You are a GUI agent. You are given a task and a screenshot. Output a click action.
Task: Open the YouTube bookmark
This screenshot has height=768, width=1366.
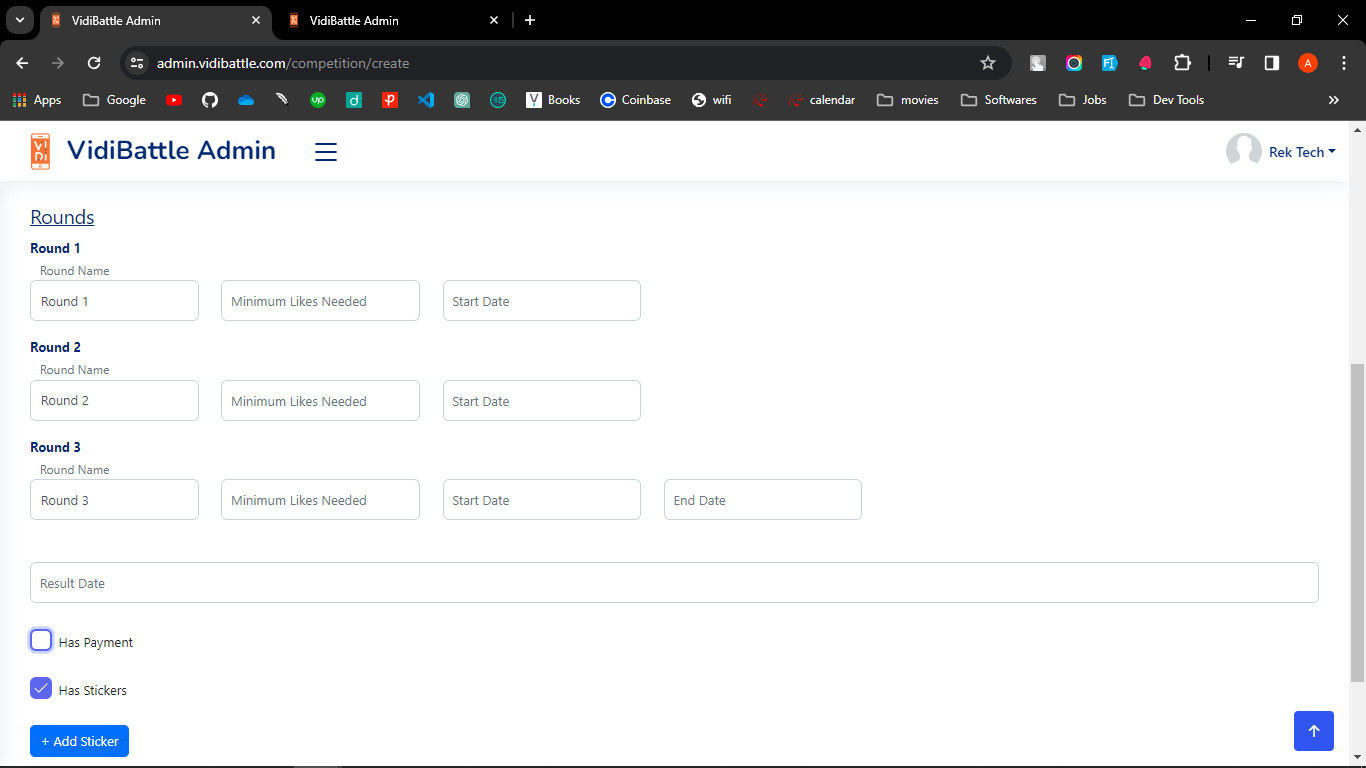[174, 100]
